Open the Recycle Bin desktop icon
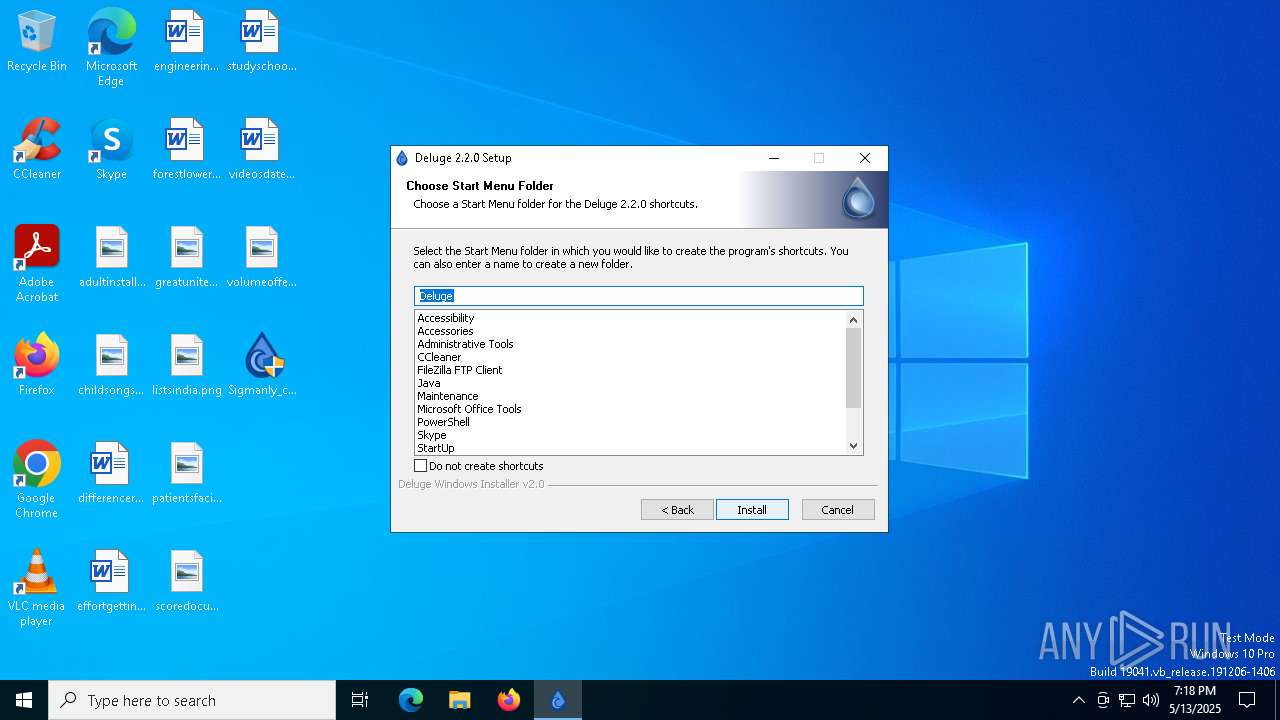Viewport: 1280px width, 720px height. [37, 42]
